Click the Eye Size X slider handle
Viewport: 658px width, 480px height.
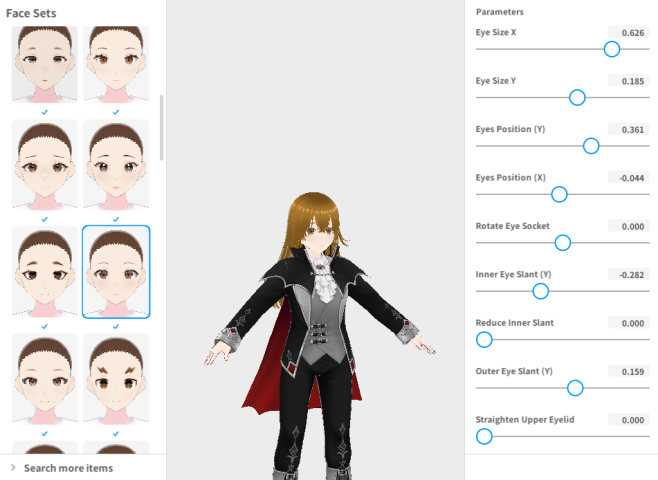(x=612, y=49)
